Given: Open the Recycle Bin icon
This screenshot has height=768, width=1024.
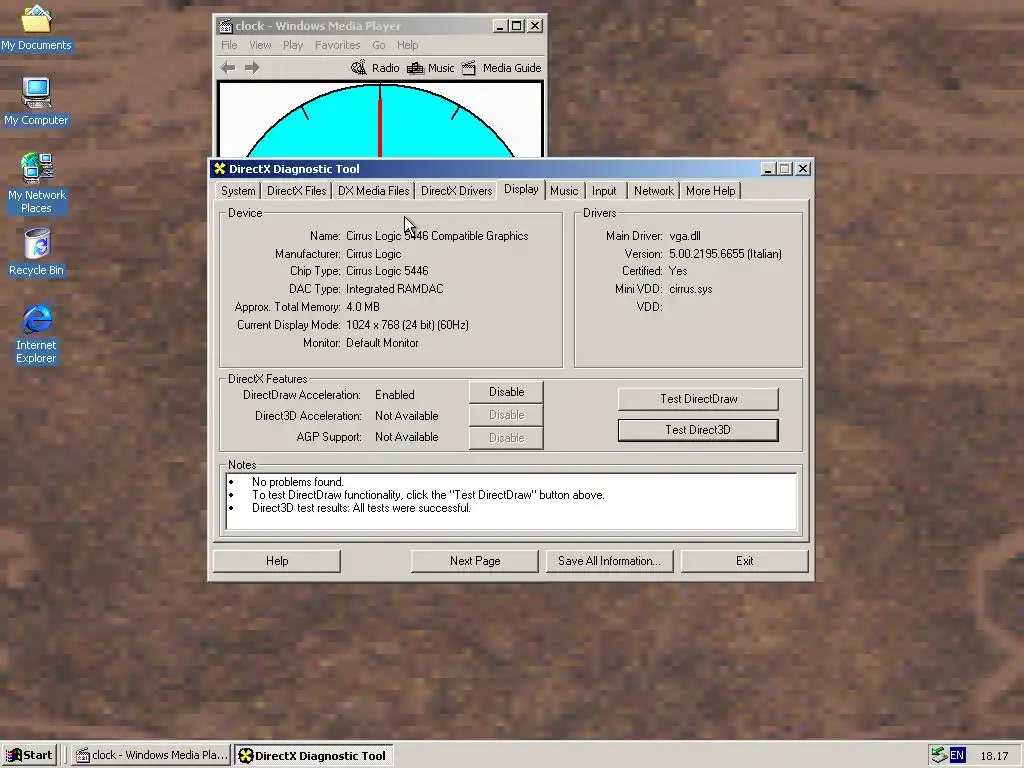Looking at the screenshot, I should pos(37,252).
